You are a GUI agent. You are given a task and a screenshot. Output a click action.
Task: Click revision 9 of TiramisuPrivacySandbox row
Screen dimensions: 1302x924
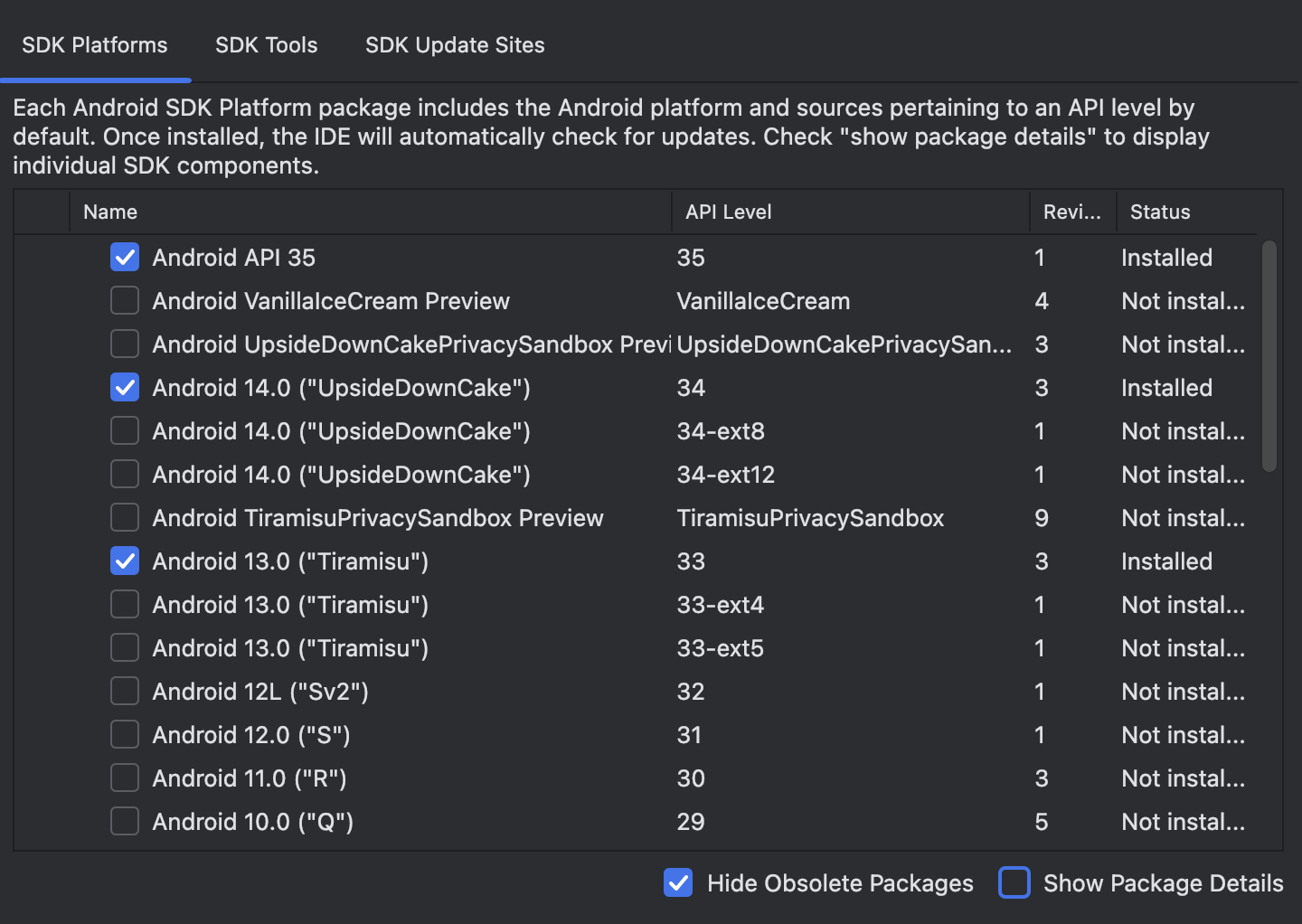1042,518
